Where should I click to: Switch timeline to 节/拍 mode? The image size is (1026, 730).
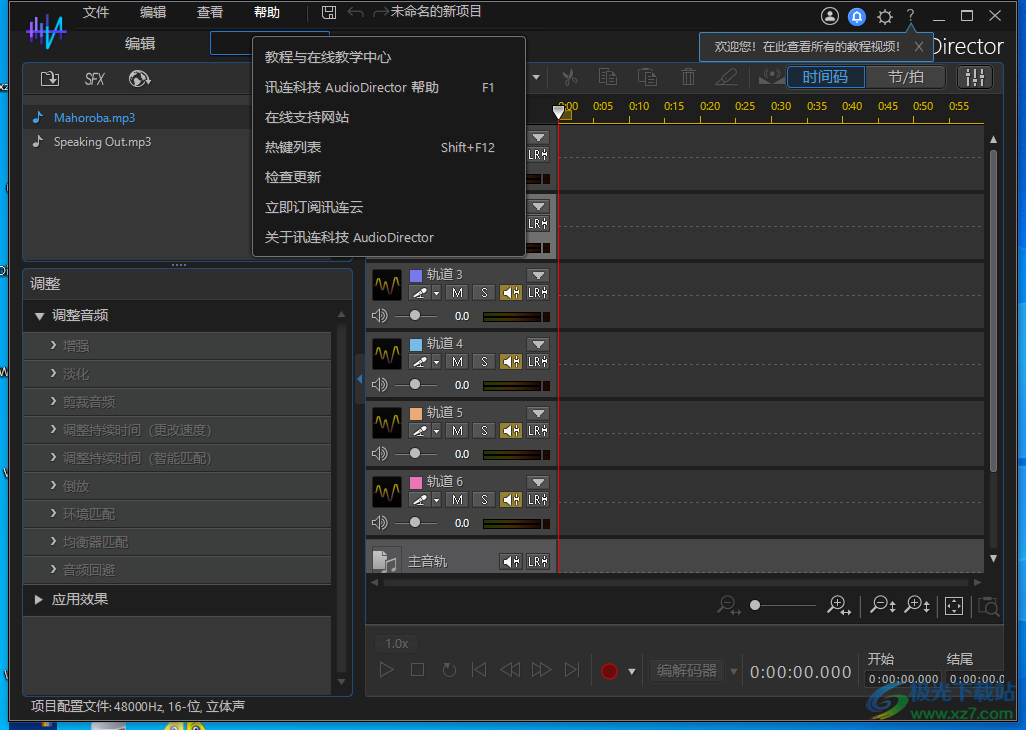coord(906,77)
